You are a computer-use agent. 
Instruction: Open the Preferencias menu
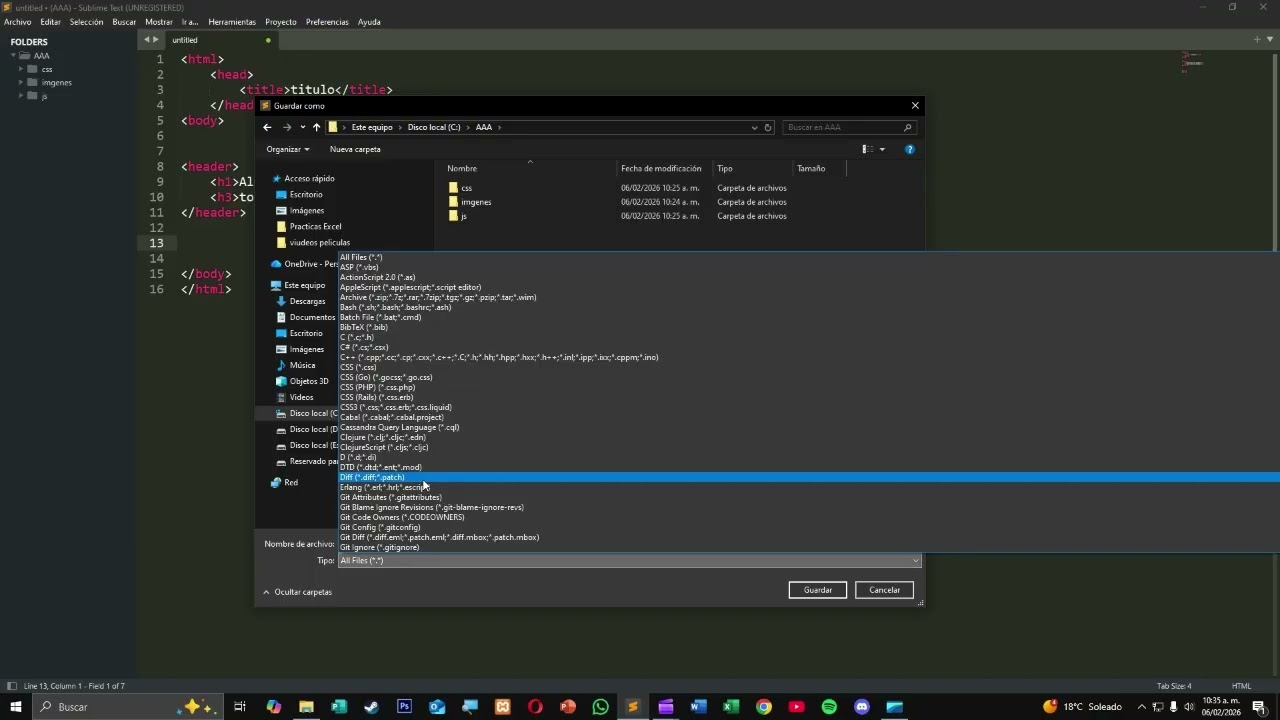pyautogui.click(x=327, y=22)
